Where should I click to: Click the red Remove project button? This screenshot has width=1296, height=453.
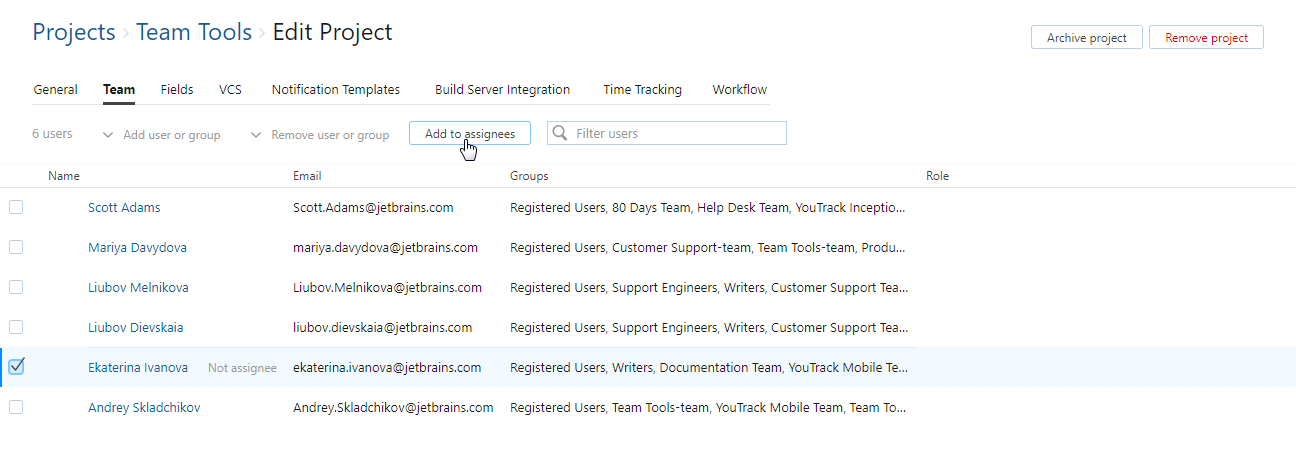[x=1206, y=38]
